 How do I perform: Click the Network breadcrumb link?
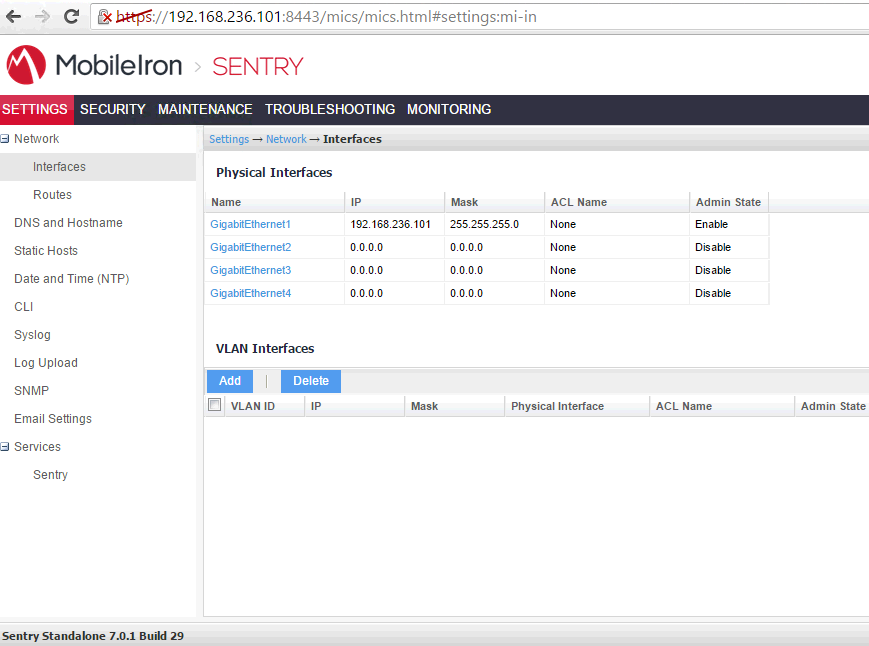tap(286, 139)
